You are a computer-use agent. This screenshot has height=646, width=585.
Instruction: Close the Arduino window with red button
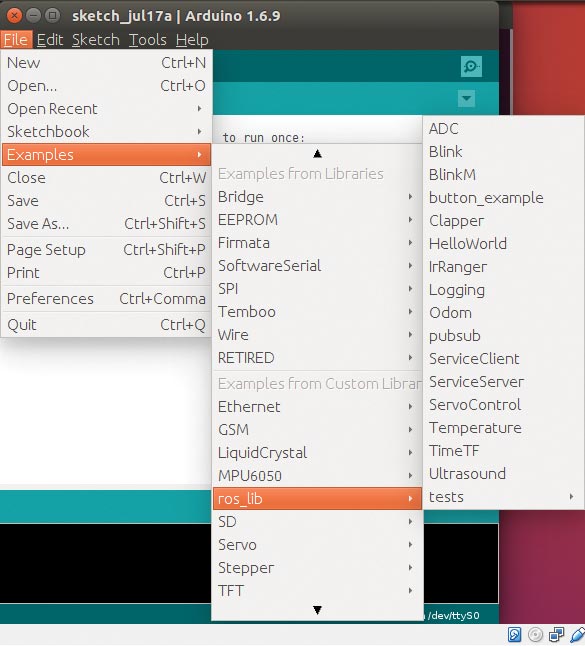(x=14, y=16)
